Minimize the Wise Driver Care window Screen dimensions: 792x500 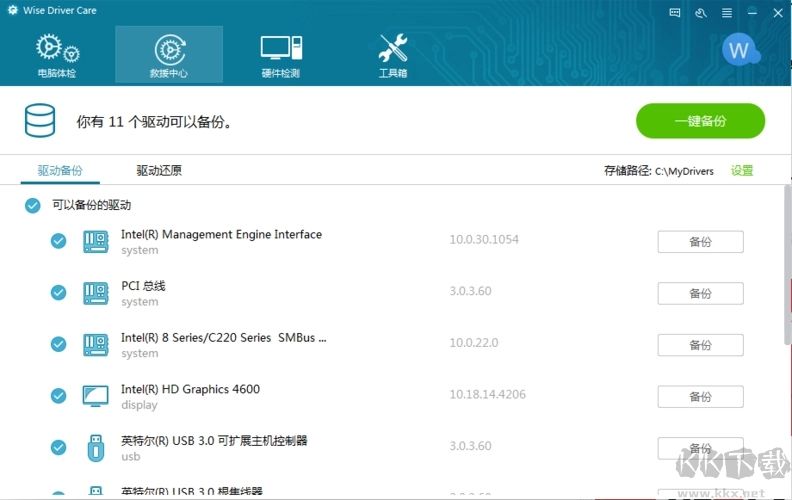point(752,13)
